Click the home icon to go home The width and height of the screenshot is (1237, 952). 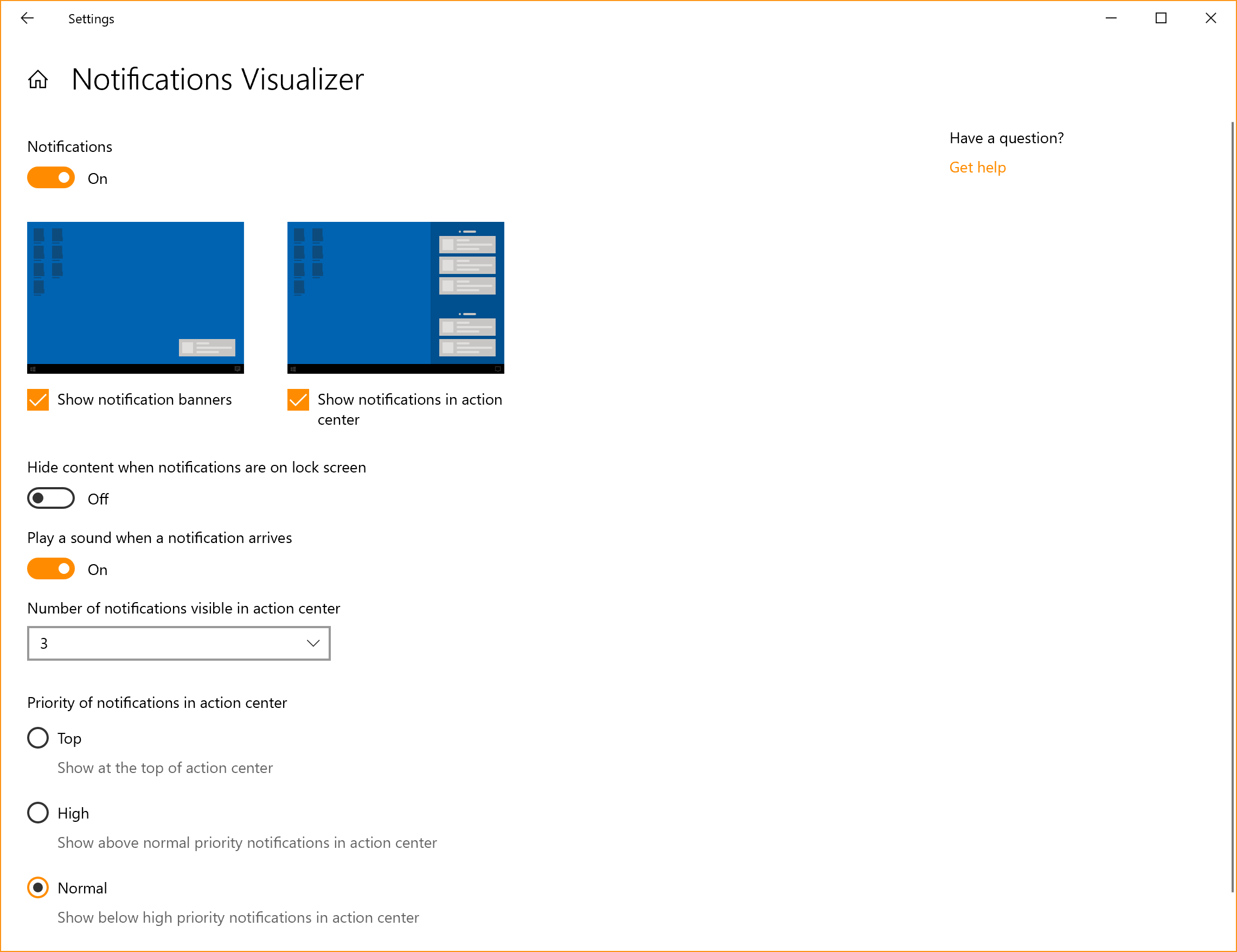click(x=37, y=80)
